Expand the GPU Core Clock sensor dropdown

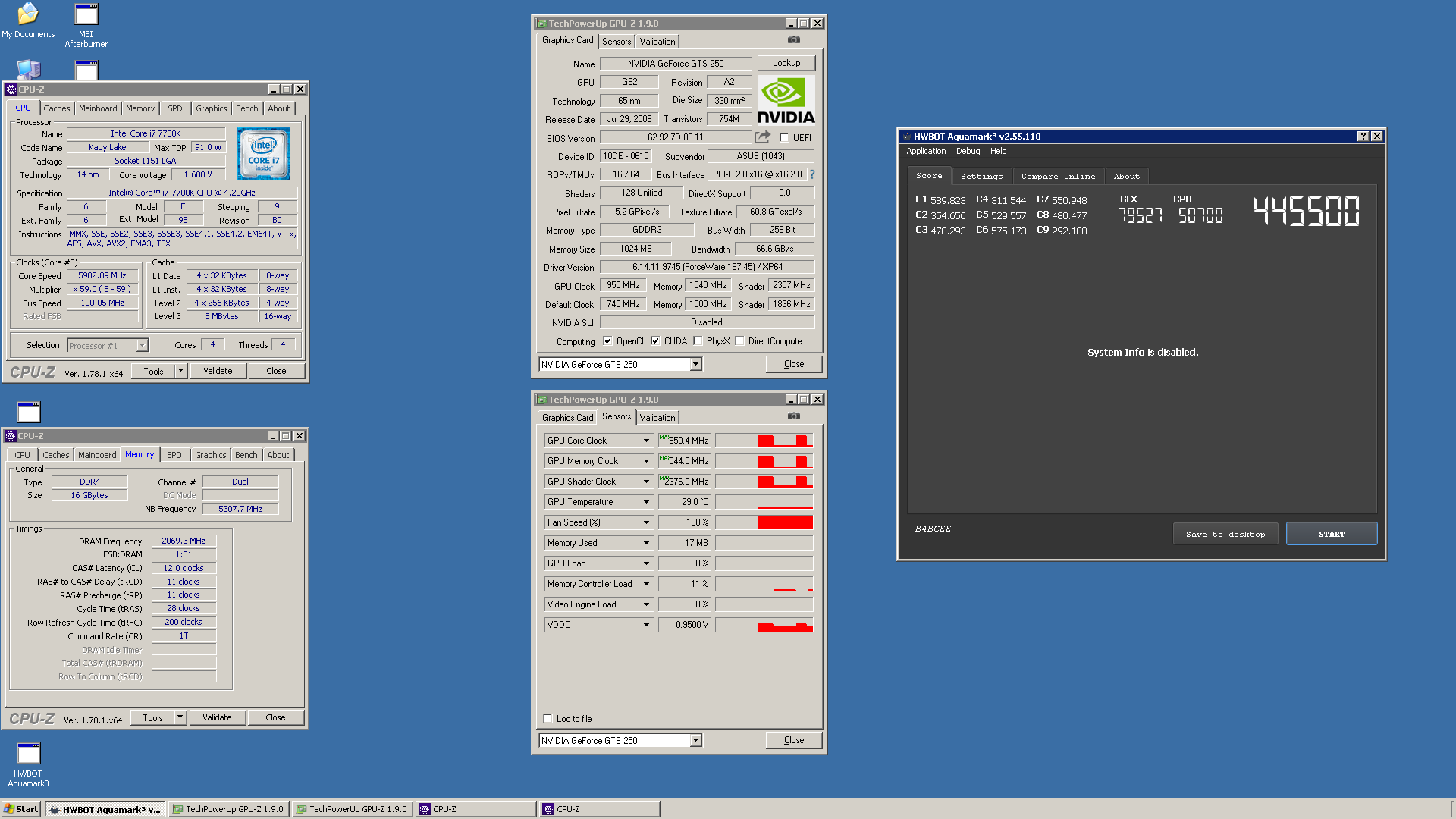click(646, 441)
